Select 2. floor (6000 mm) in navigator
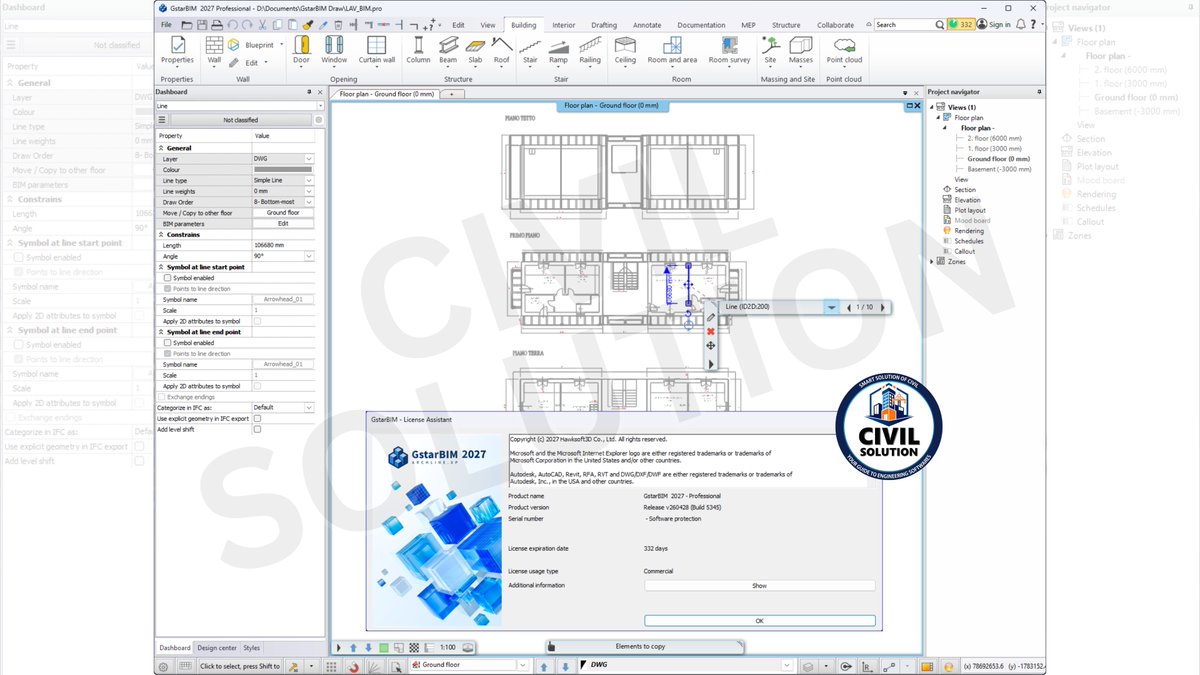This screenshot has width=1200, height=675. tap(995, 138)
